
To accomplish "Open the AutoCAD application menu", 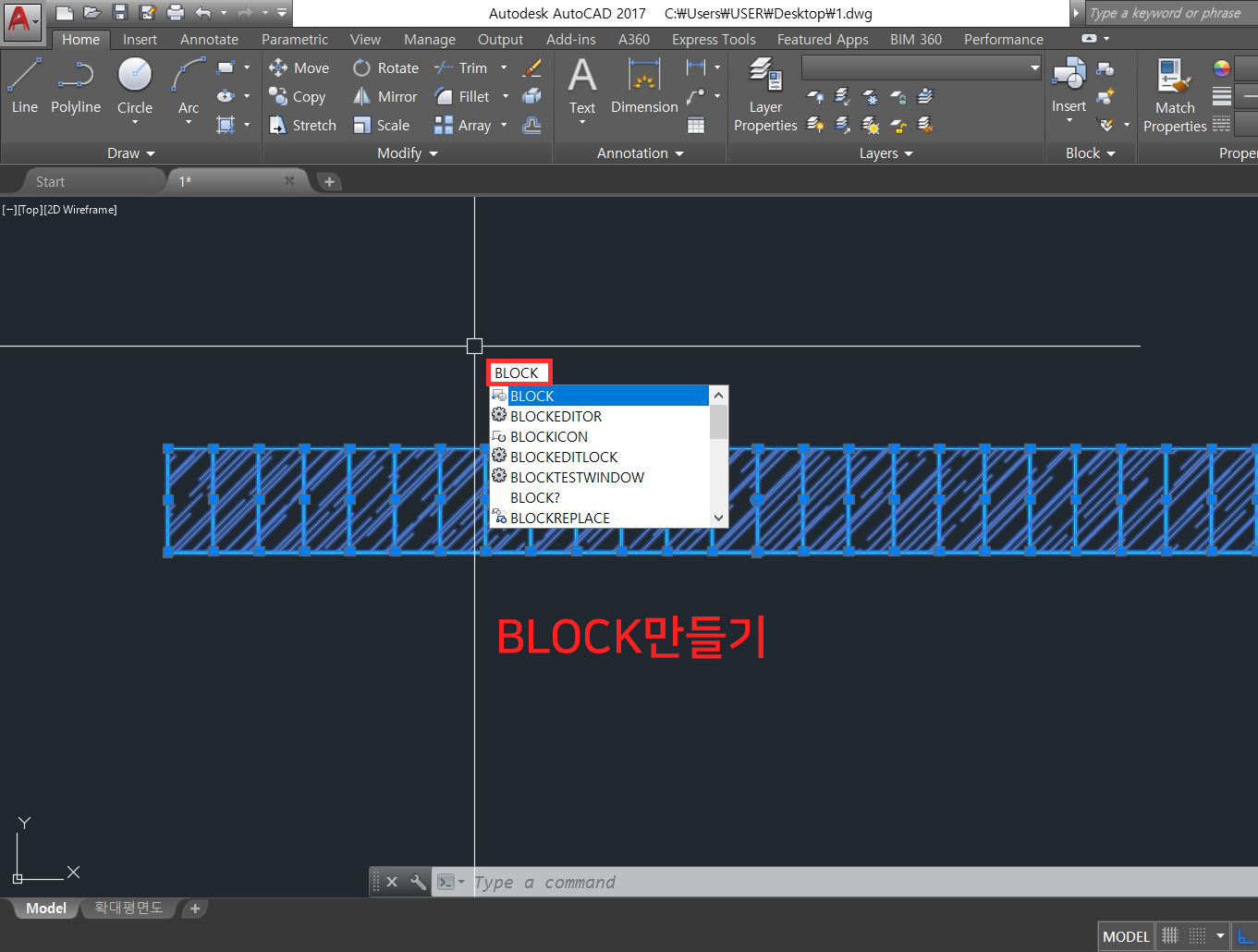I will (x=21, y=20).
